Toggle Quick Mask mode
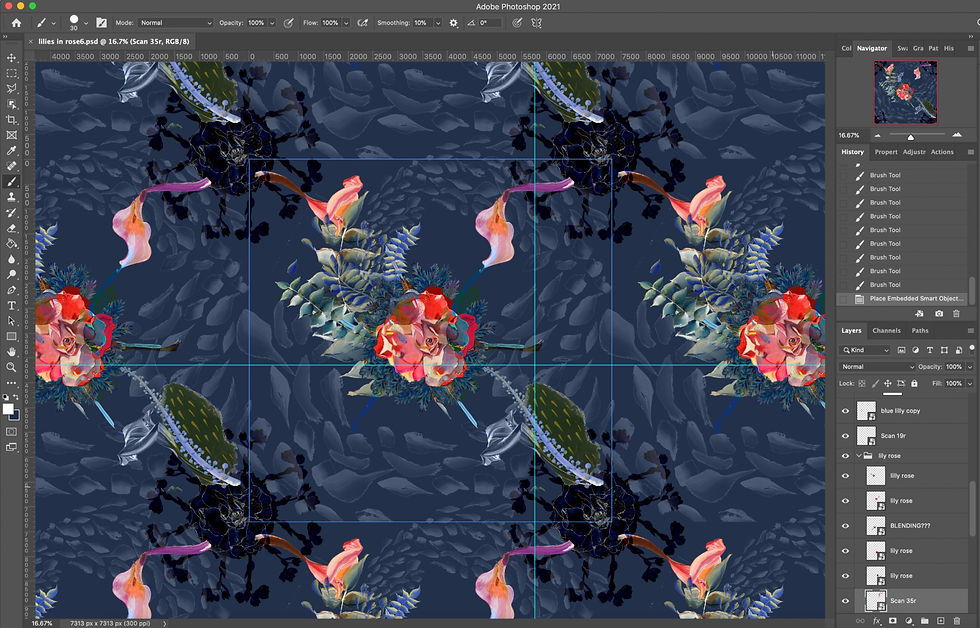980x628 pixels. click(11, 431)
